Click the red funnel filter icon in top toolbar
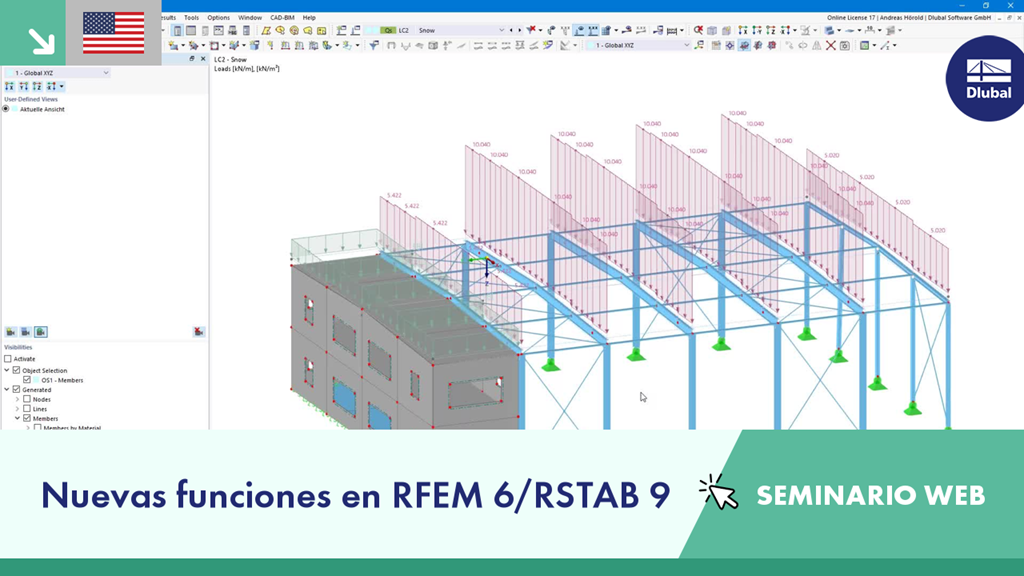The height and width of the screenshot is (576, 1024). pos(531,31)
